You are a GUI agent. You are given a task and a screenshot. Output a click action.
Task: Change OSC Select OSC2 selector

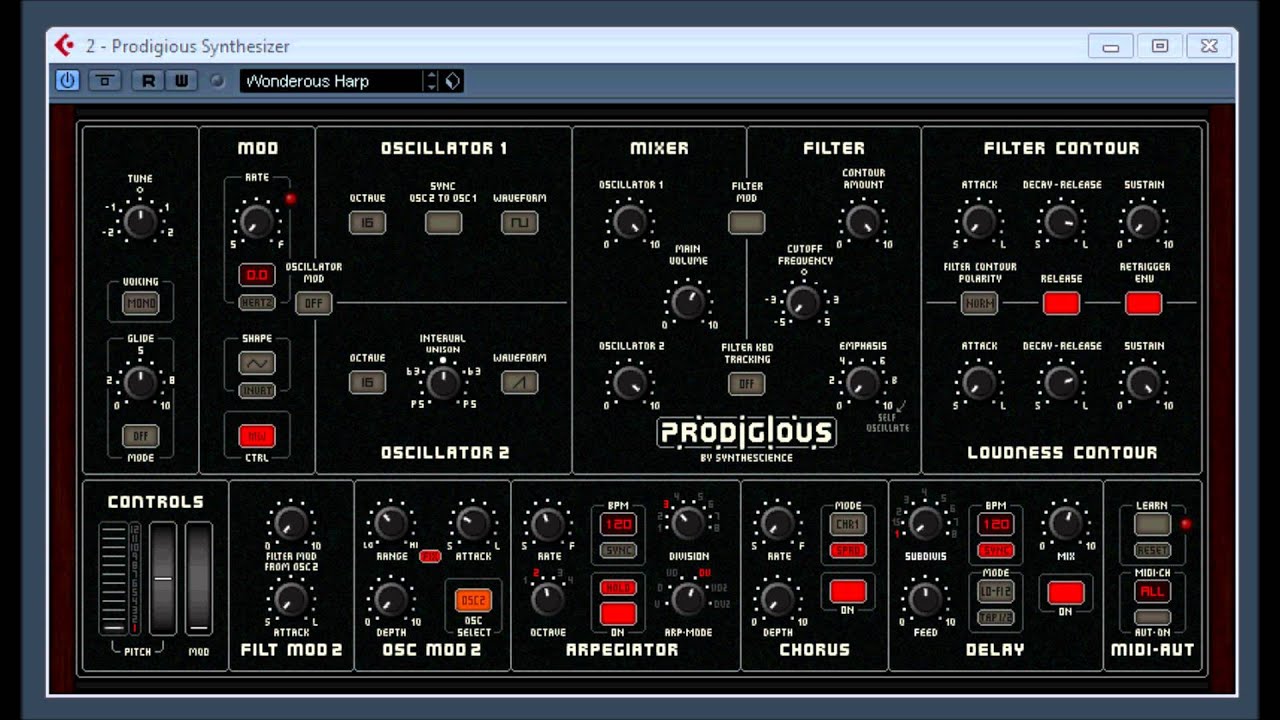tap(473, 600)
